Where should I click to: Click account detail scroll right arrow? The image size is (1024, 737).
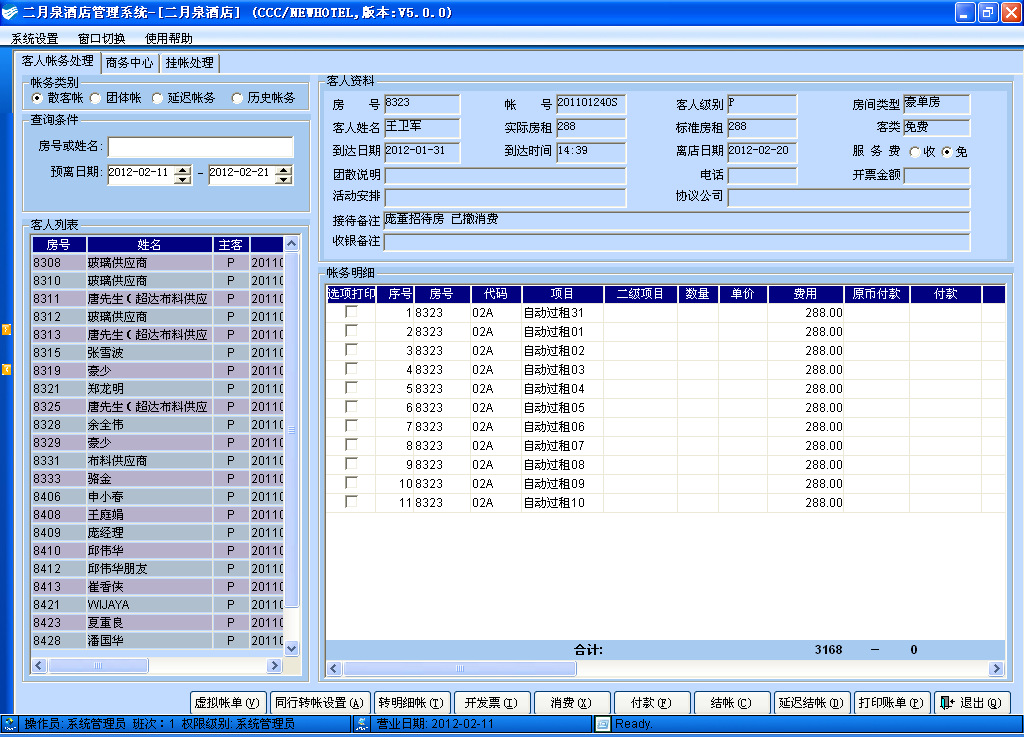pos(997,668)
